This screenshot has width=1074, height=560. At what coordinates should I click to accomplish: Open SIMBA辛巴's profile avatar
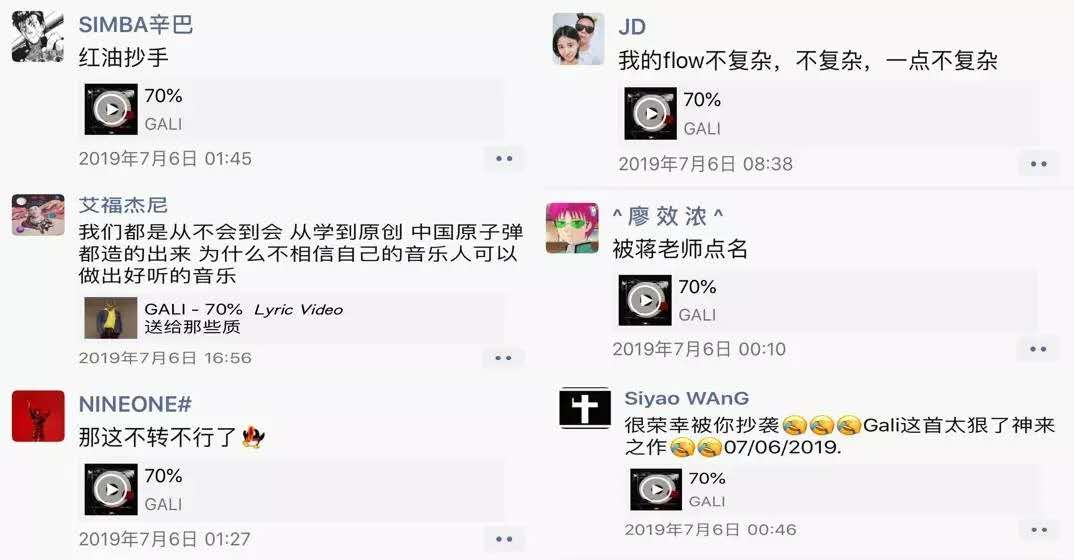click(38, 36)
